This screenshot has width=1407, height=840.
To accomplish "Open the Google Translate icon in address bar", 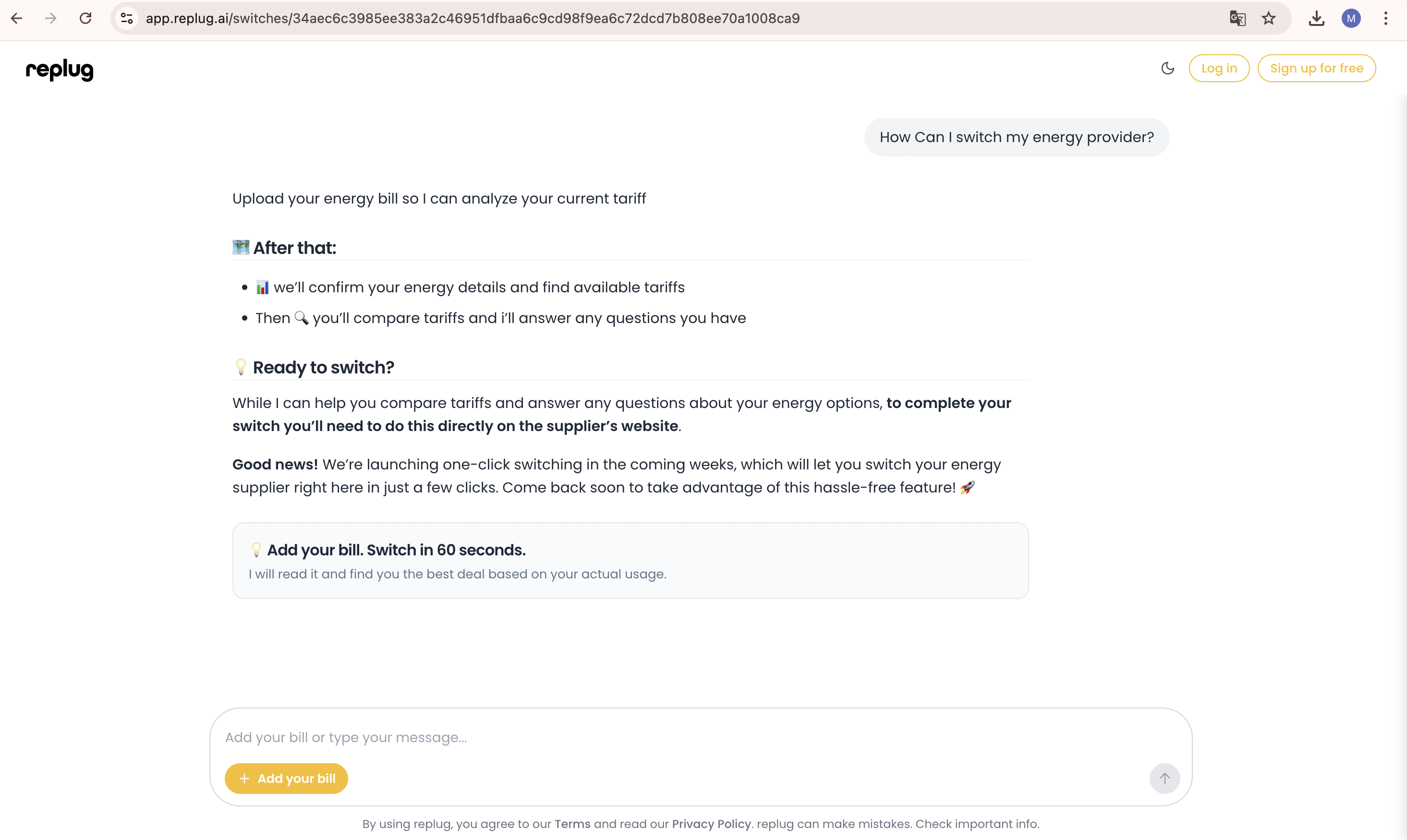I will pos(1237,18).
